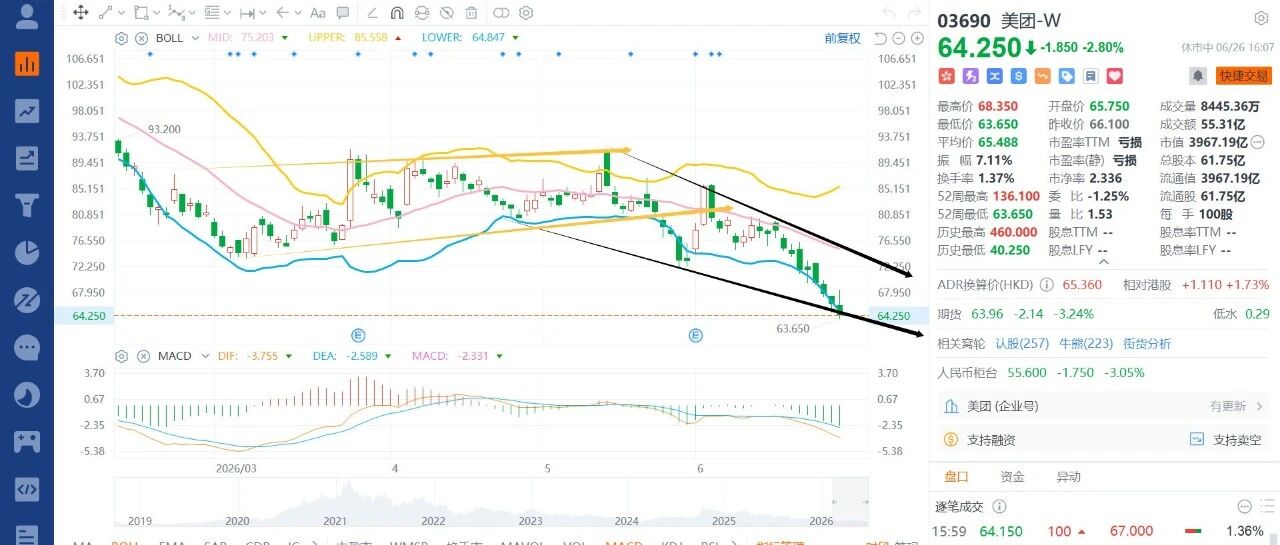Select the range measurement tool
1280x545 pixels.
[x=247, y=13]
